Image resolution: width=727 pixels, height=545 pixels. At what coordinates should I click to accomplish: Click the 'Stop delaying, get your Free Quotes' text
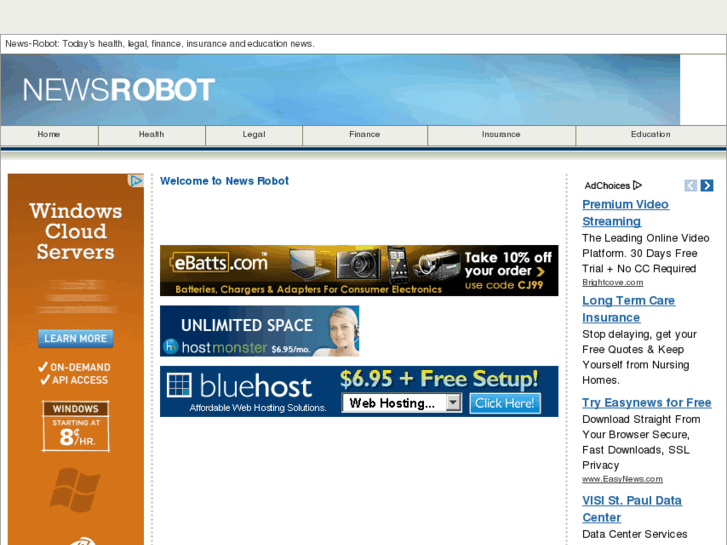(x=639, y=357)
